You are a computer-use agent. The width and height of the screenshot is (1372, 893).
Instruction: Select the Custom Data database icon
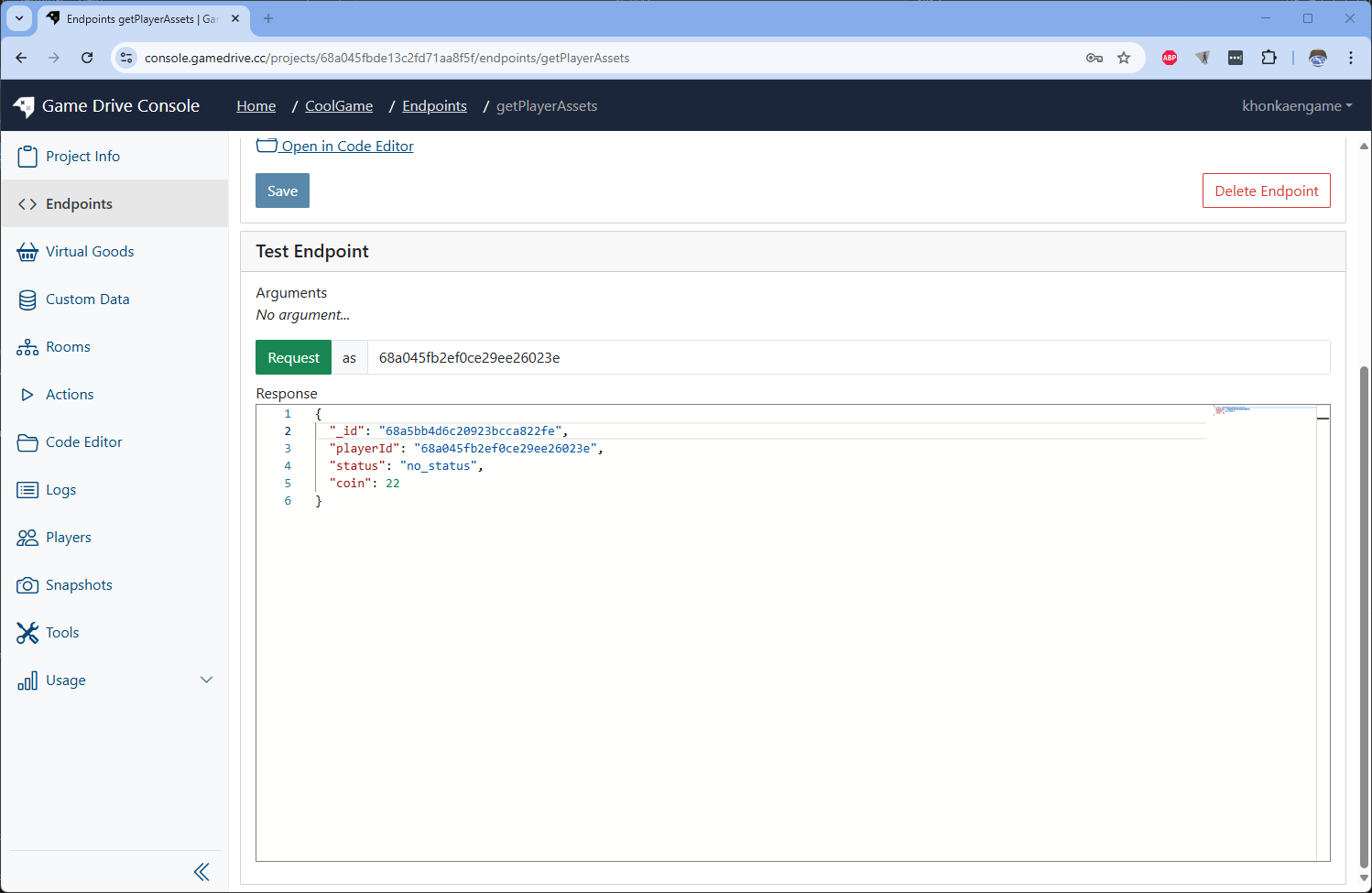27,299
